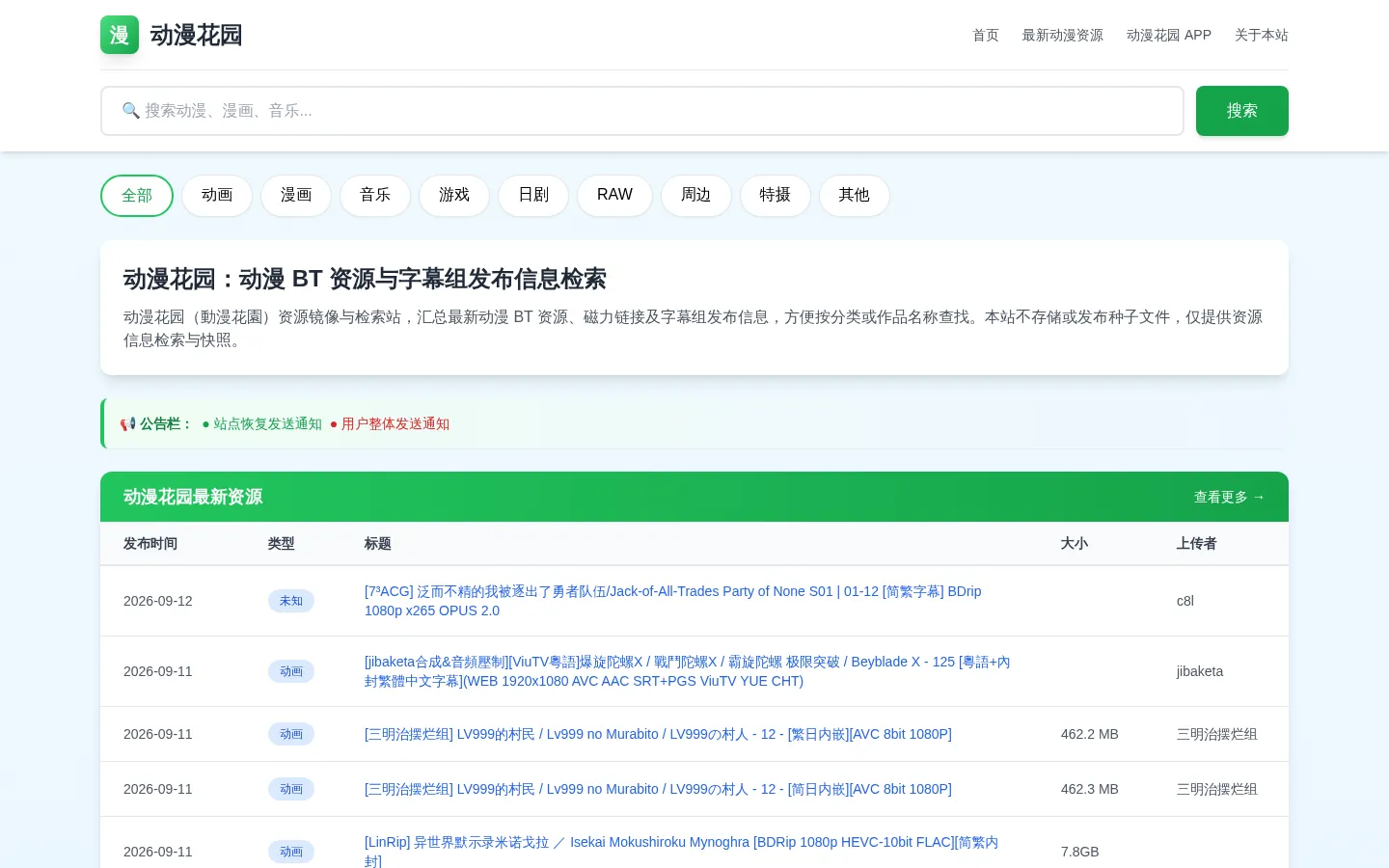The image size is (1389, 868).
Task: Select the RAW category filter
Action: tap(614, 196)
